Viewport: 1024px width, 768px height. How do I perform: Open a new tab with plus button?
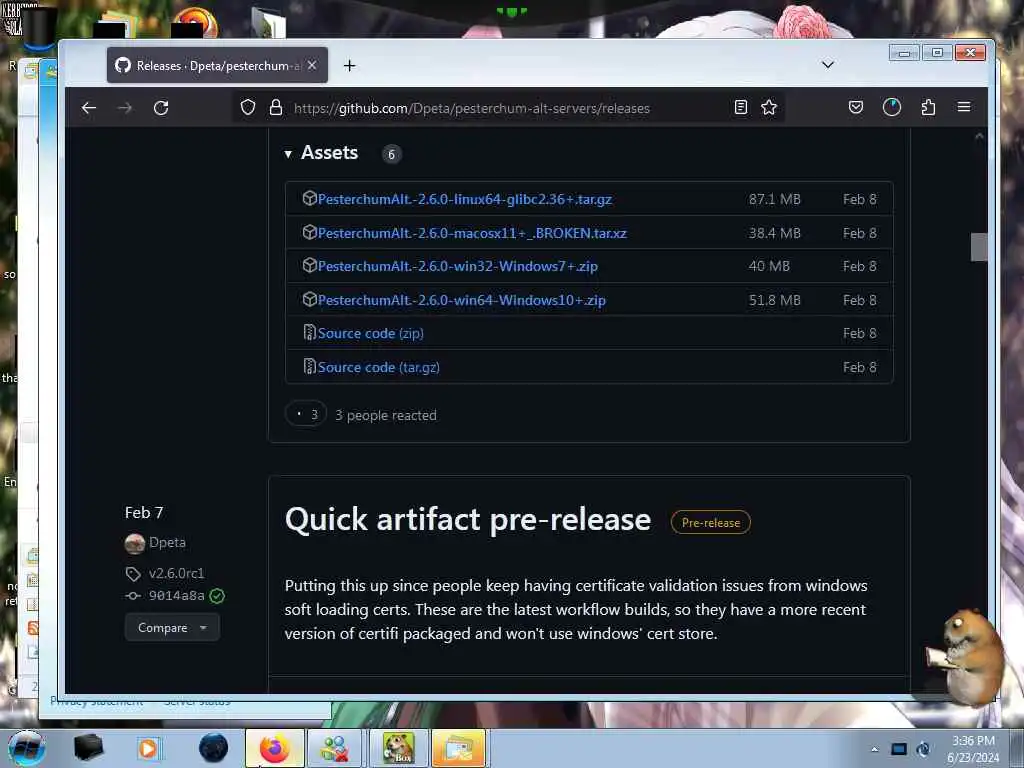tap(349, 65)
